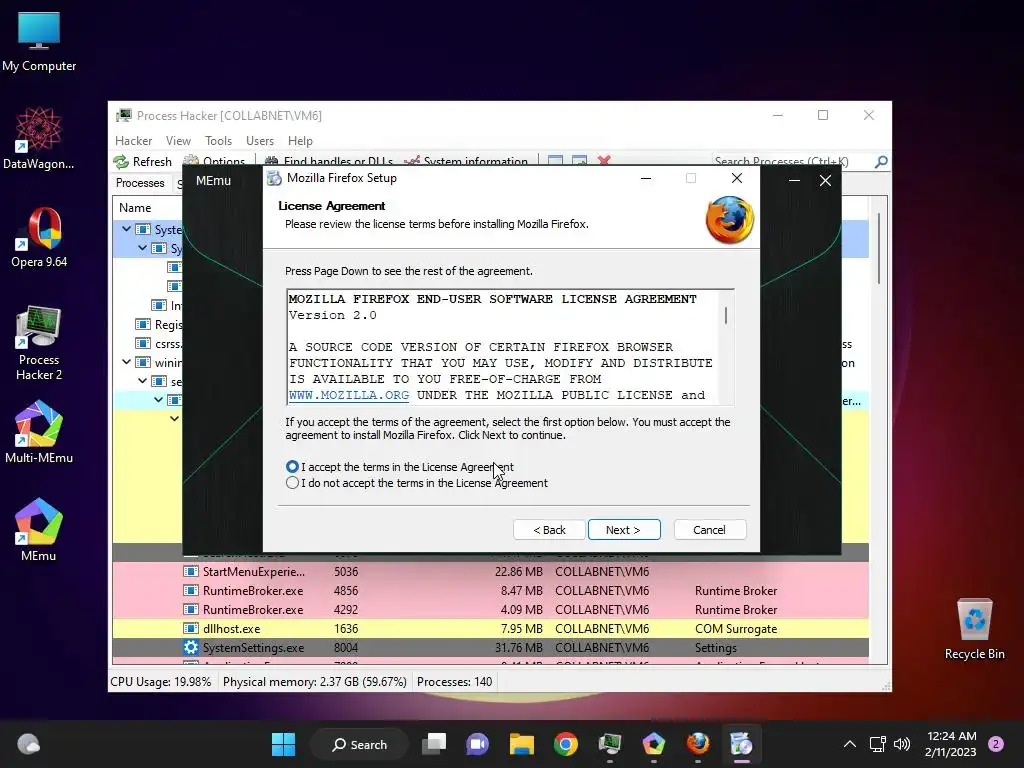Open the Users menu in Process Hacker
This screenshot has width=1024, height=768.
coord(260,141)
